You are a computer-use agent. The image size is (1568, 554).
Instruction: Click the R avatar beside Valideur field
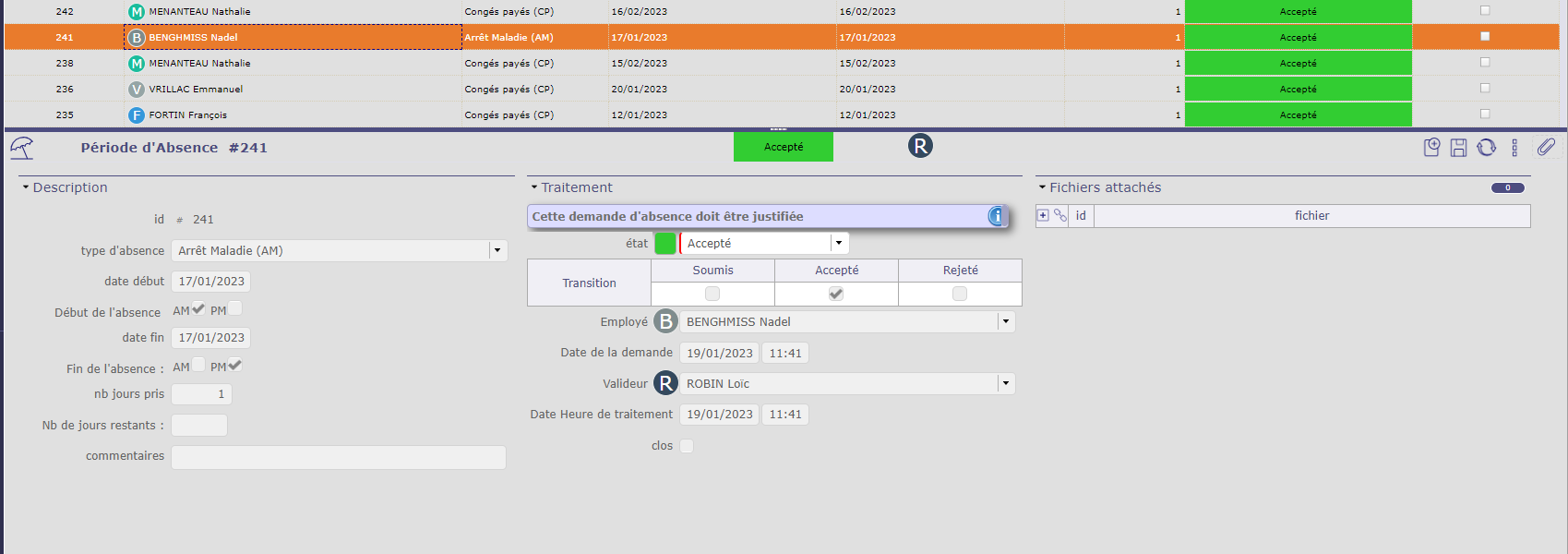pyautogui.click(x=665, y=383)
